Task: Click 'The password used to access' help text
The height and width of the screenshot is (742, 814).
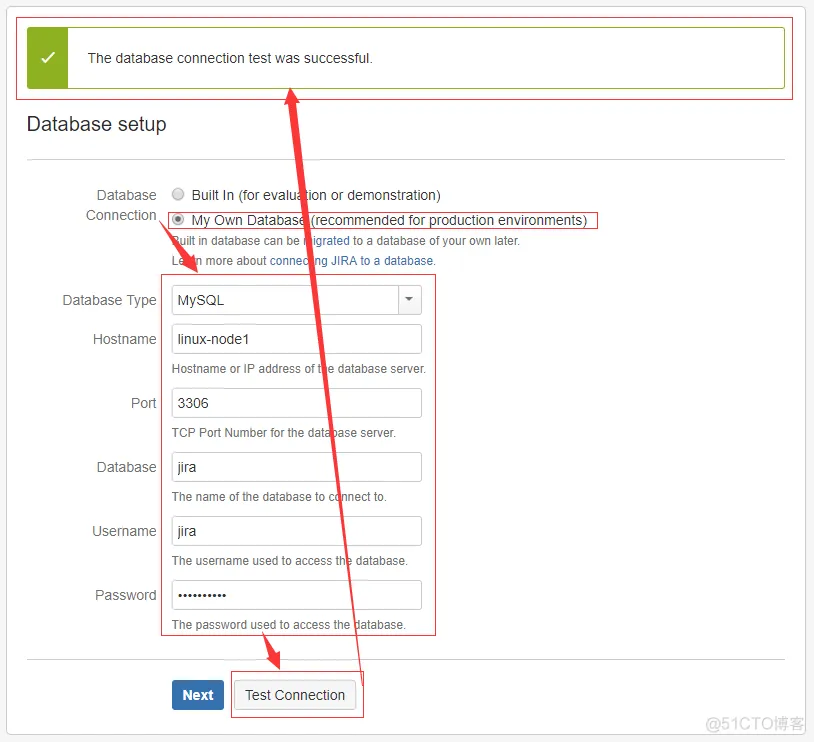Action: point(289,625)
